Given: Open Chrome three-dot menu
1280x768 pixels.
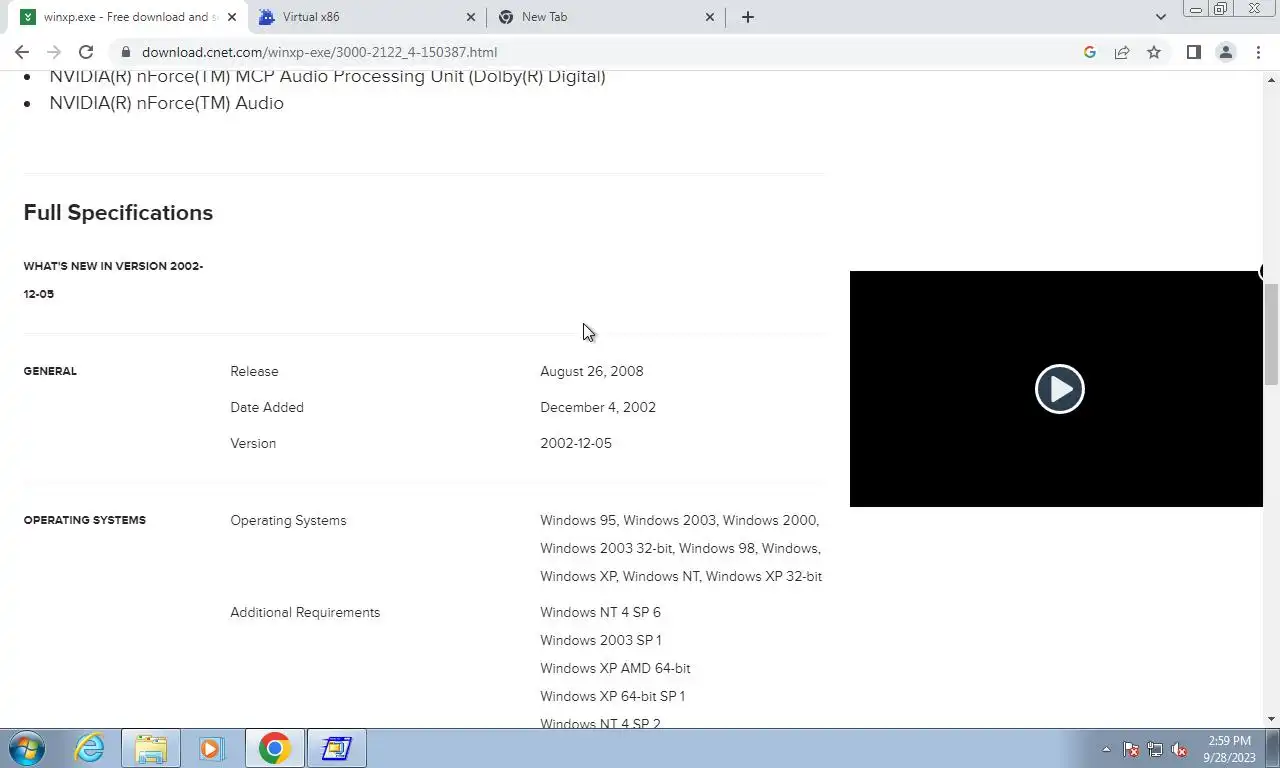Looking at the screenshot, I should [1258, 52].
